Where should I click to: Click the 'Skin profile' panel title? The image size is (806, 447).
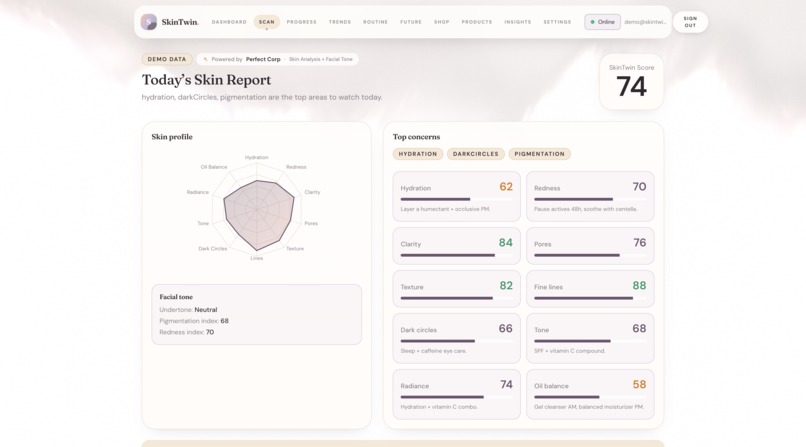point(172,137)
